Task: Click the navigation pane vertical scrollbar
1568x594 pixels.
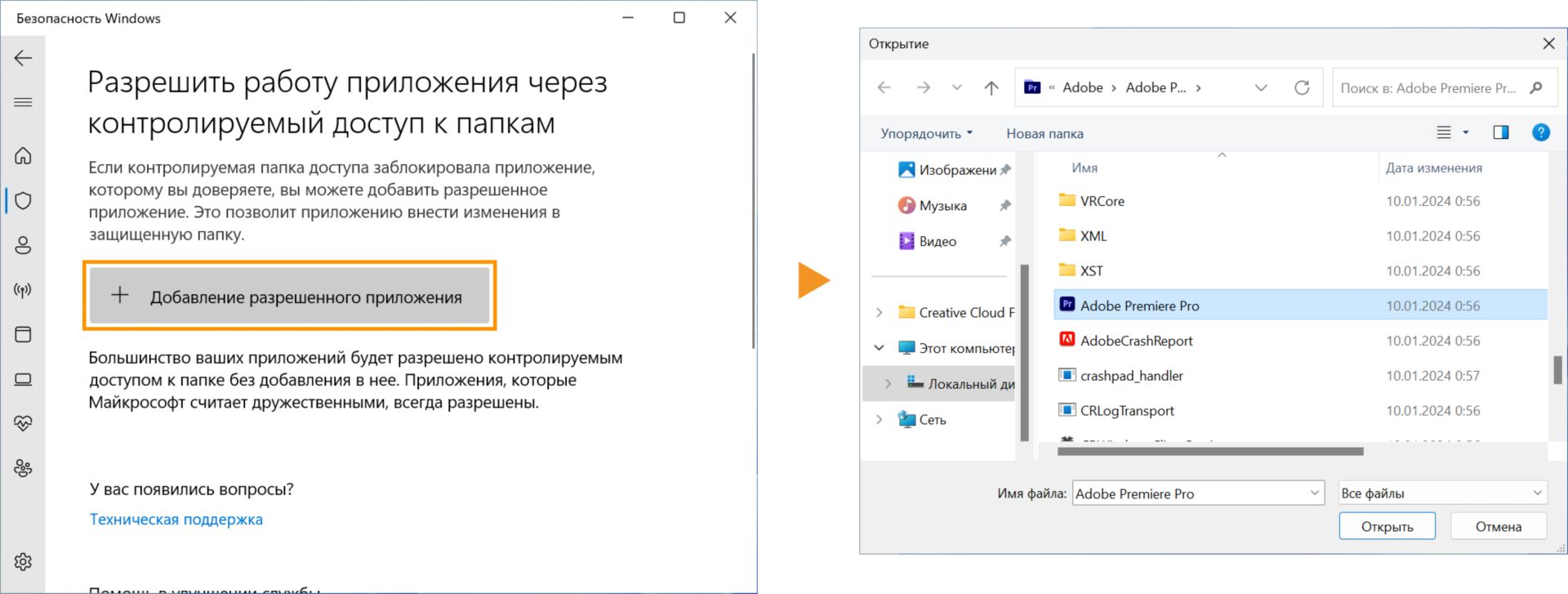Action: tap(1025, 353)
